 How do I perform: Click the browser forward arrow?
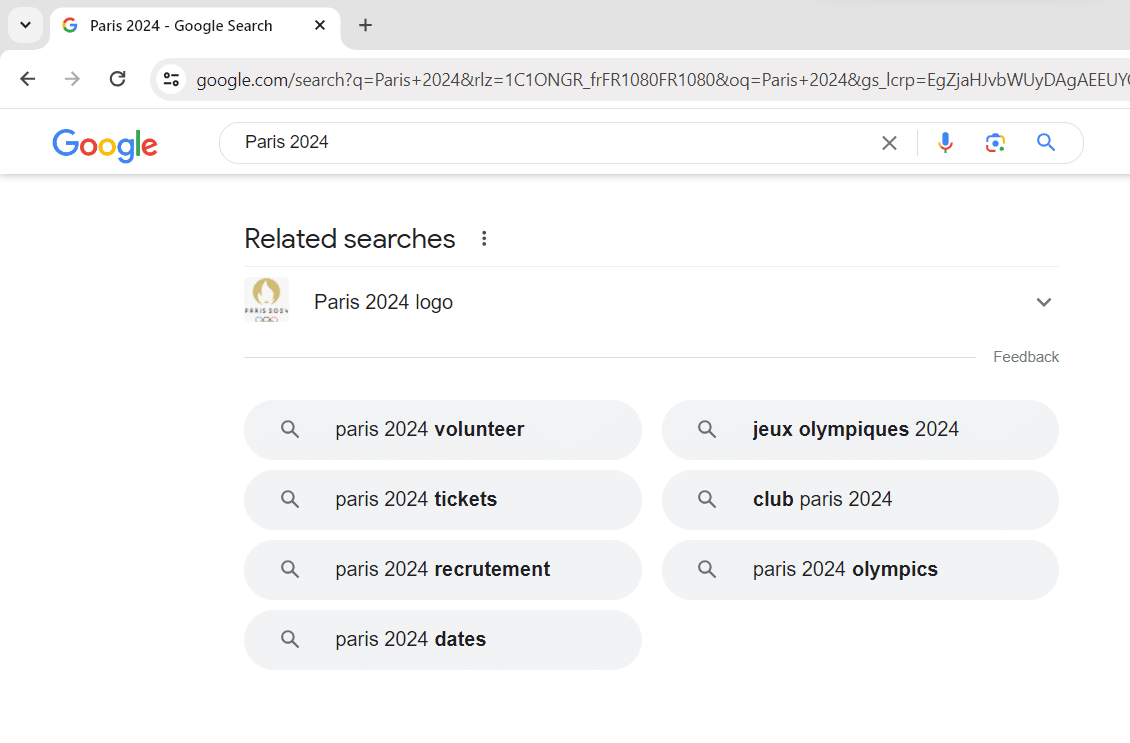[72, 79]
